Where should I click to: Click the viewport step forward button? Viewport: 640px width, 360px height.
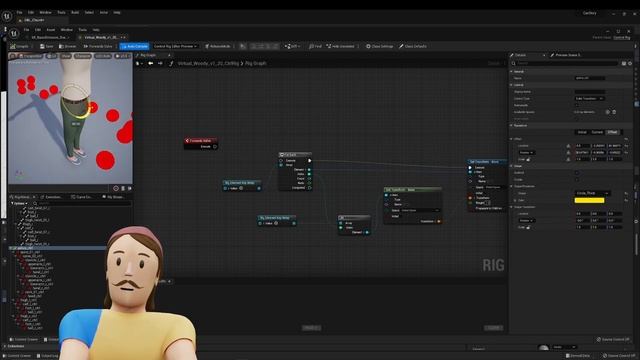click(x=130, y=189)
